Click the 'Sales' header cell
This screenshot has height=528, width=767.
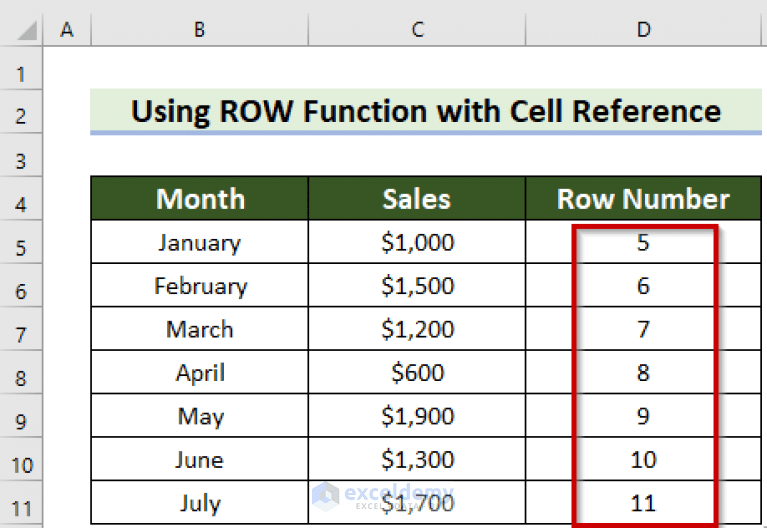(x=417, y=198)
